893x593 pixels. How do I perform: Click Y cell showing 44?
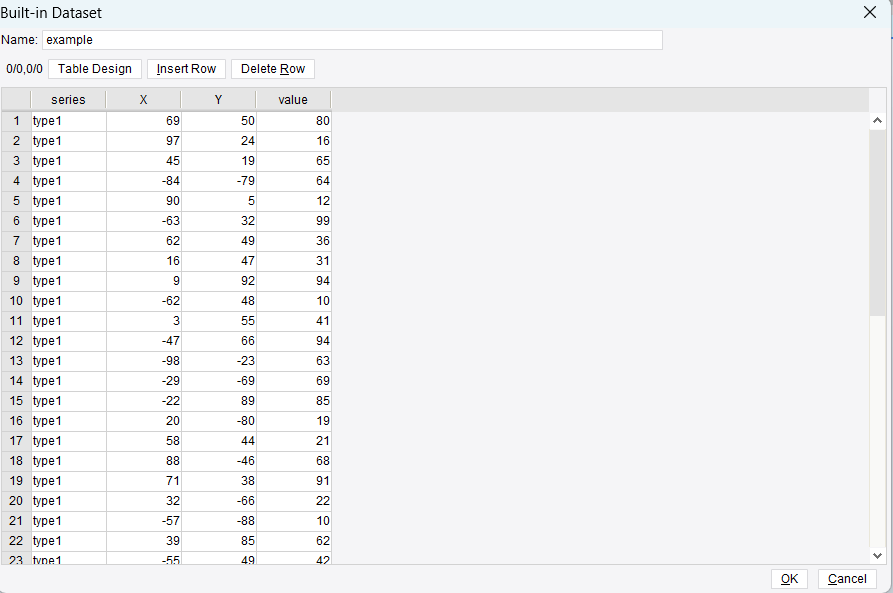tap(219, 441)
